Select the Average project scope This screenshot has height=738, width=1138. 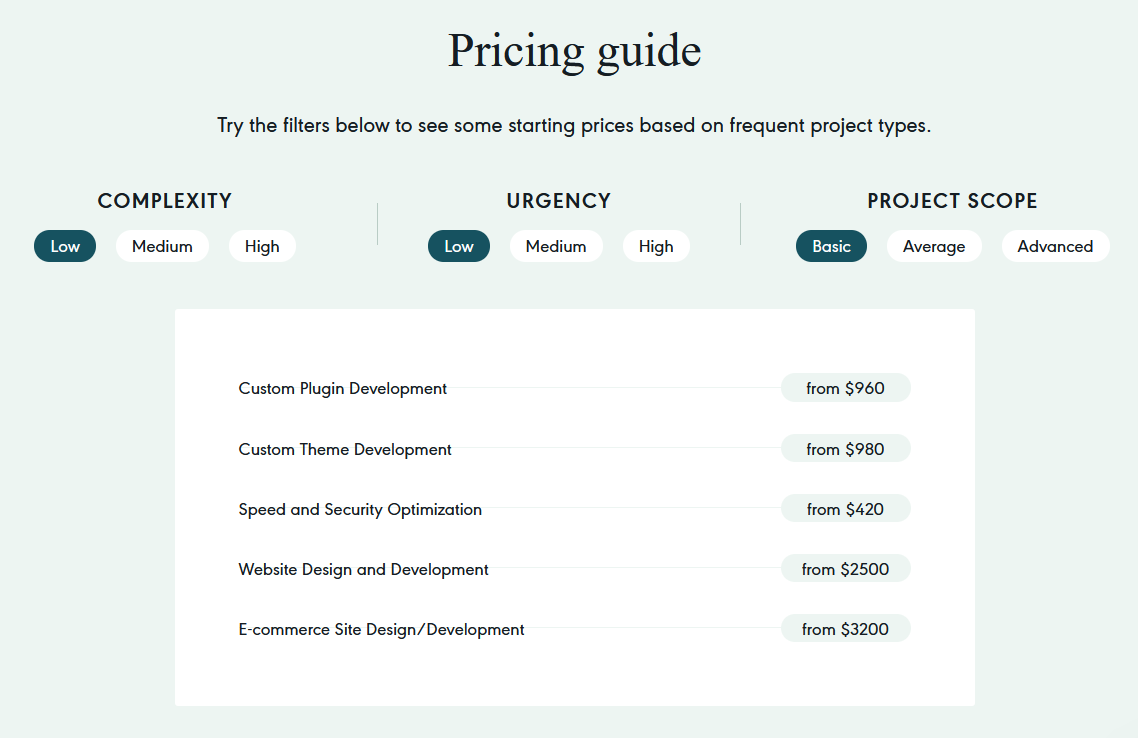coord(934,245)
